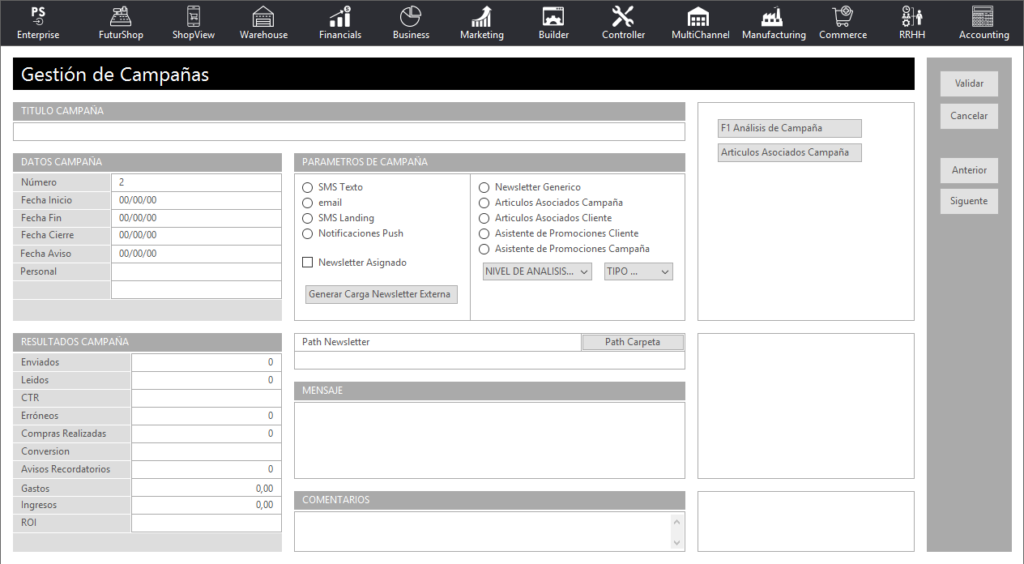Click the Fecha Cierre date field

click(x=196, y=235)
